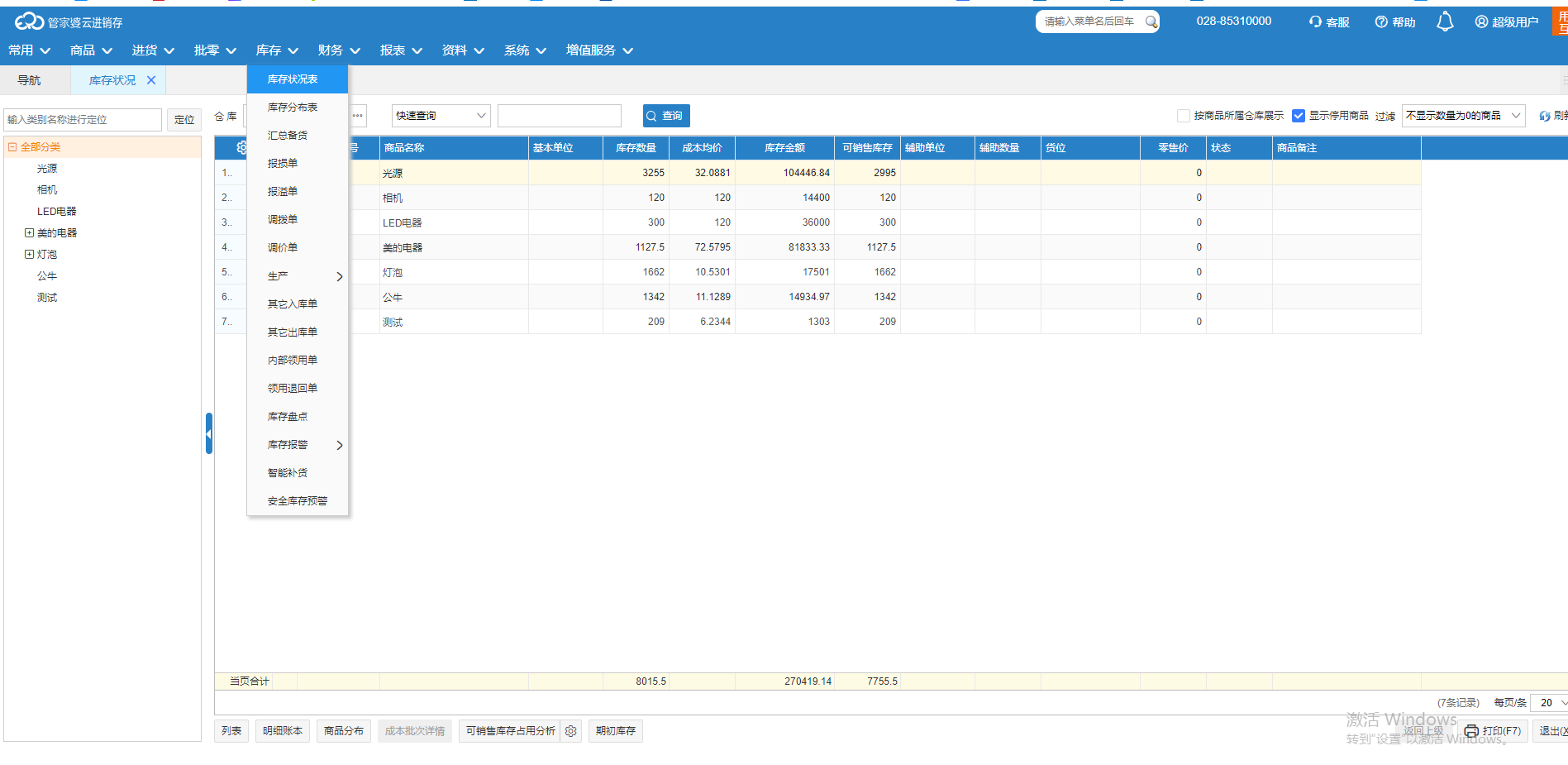The height and width of the screenshot is (765, 1568).
Task: Open the notification bell
Action: point(1445,22)
